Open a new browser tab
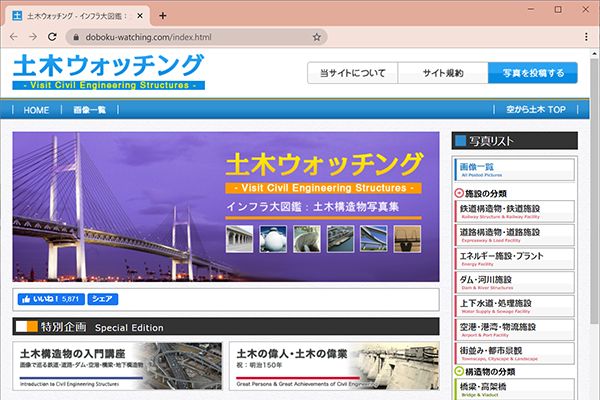 pyautogui.click(x=163, y=15)
